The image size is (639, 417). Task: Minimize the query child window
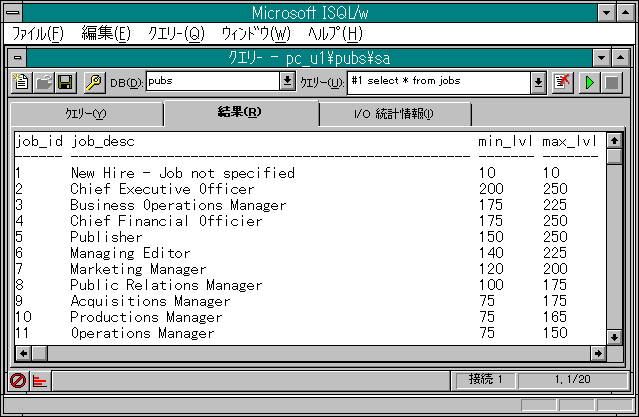pos(602,58)
